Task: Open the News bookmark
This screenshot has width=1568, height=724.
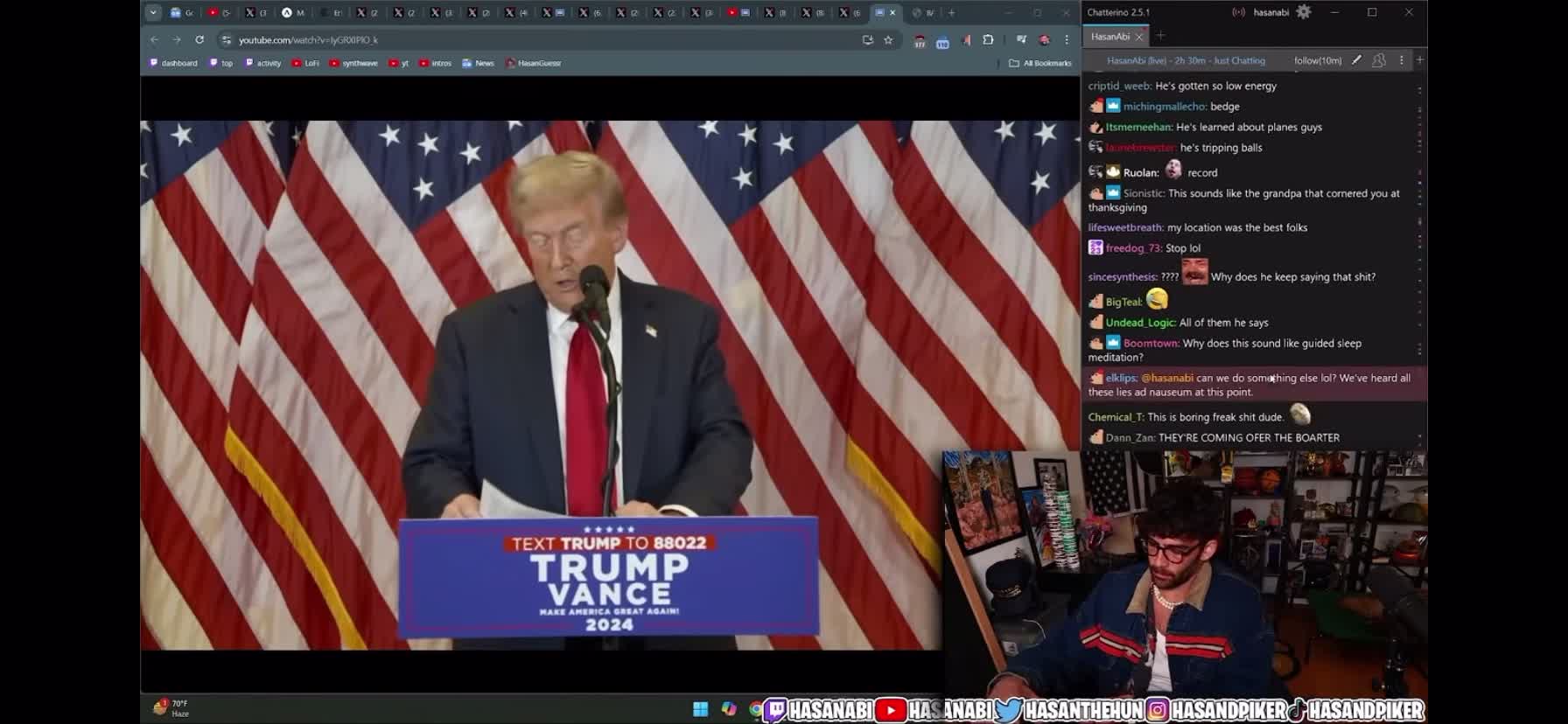Action: point(478,63)
